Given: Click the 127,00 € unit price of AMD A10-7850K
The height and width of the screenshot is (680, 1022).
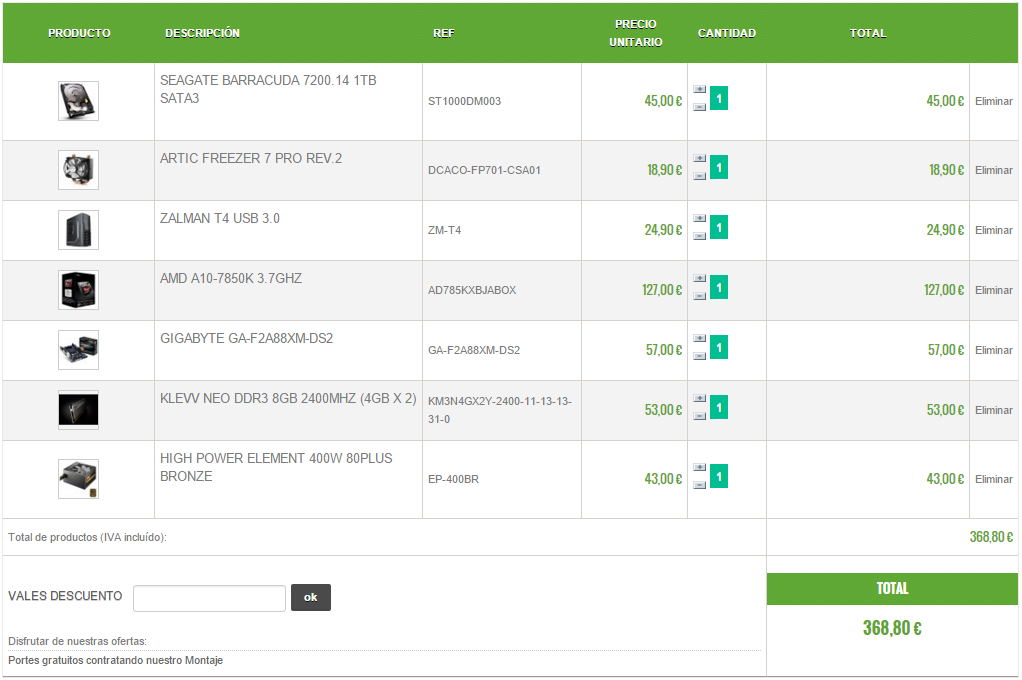Looking at the screenshot, I should [x=662, y=290].
